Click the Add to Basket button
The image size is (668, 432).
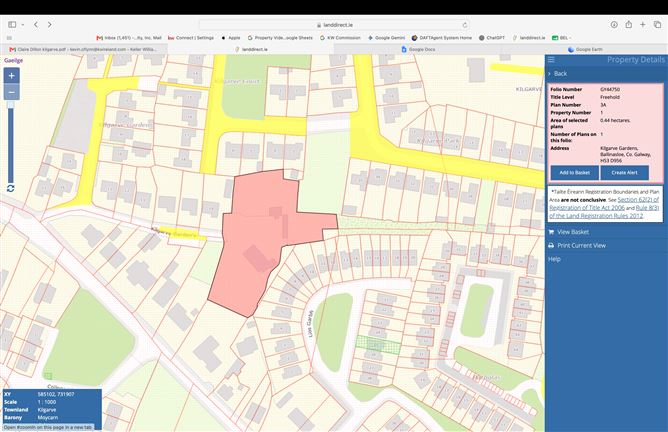click(574, 173)
